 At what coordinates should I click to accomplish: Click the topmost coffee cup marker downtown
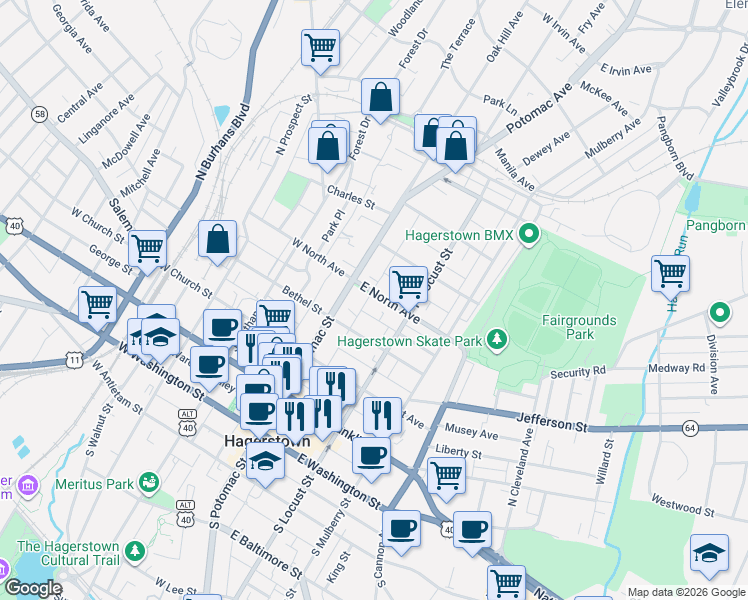pyautogui.click(x=222, y=328)
